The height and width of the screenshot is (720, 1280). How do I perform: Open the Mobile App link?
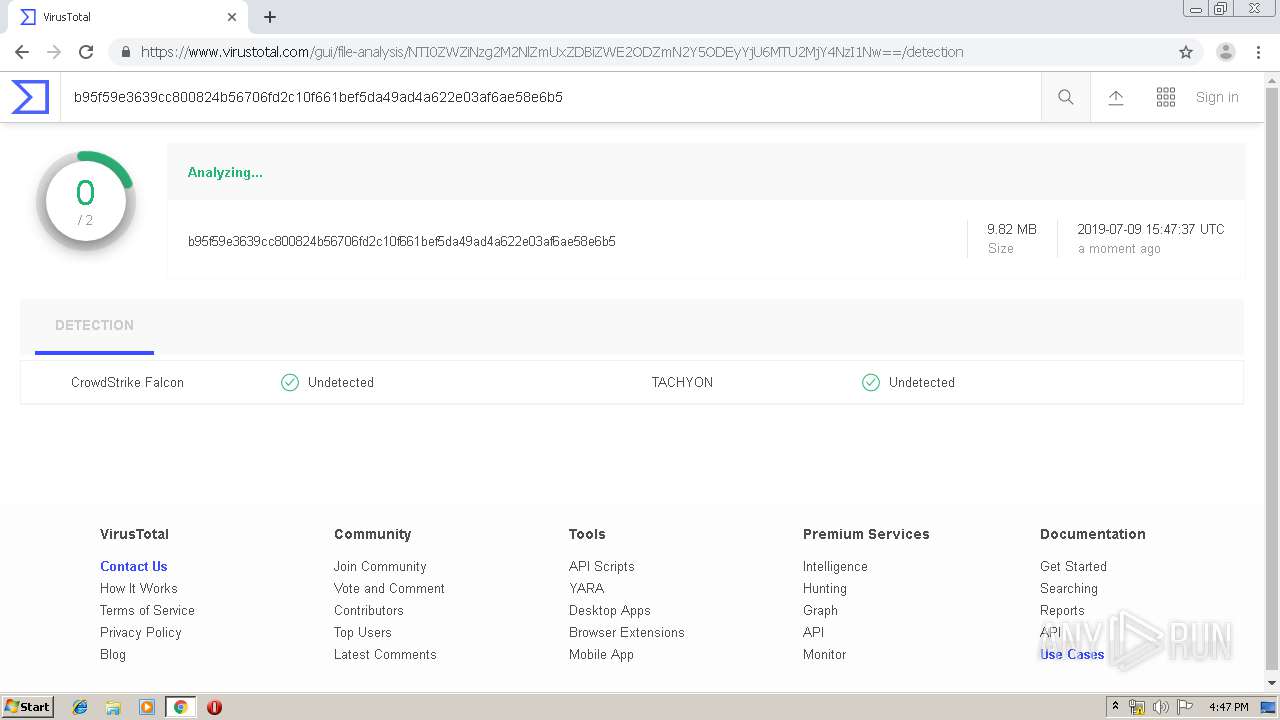click(x=601, y=654)
